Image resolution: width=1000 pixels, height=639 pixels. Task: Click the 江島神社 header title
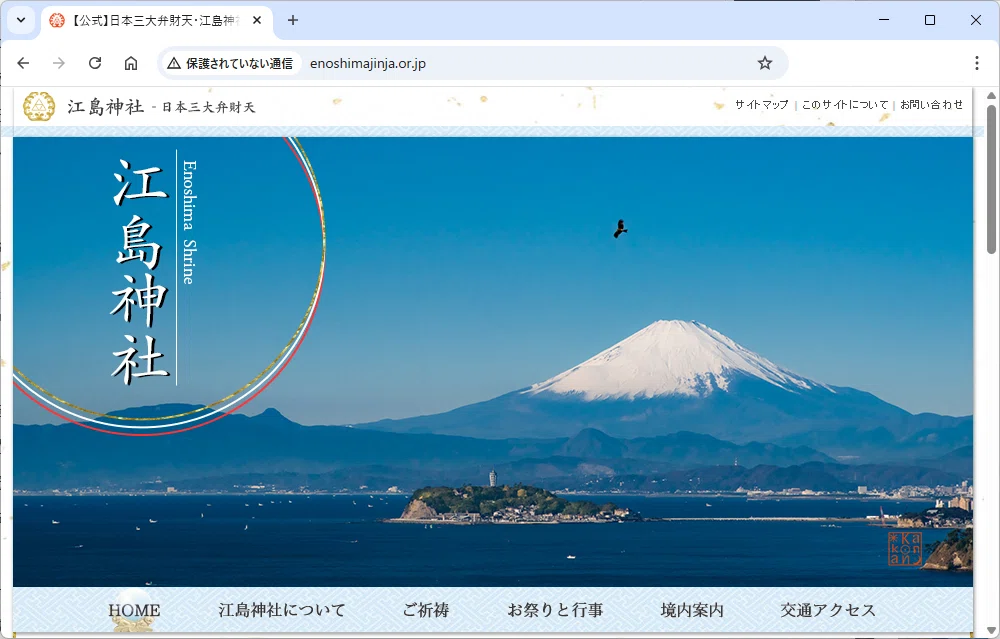(106, 106)
